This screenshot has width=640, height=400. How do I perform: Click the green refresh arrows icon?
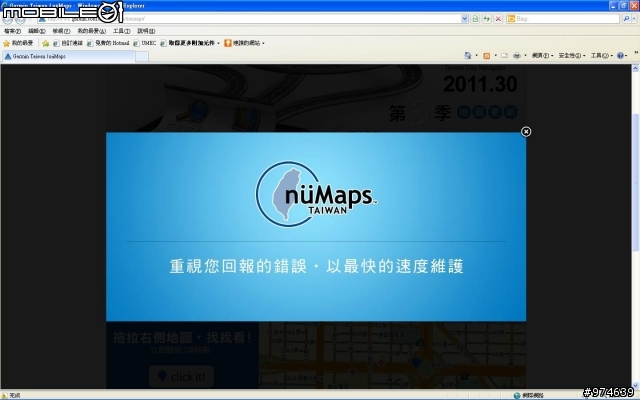pos(487,19)
